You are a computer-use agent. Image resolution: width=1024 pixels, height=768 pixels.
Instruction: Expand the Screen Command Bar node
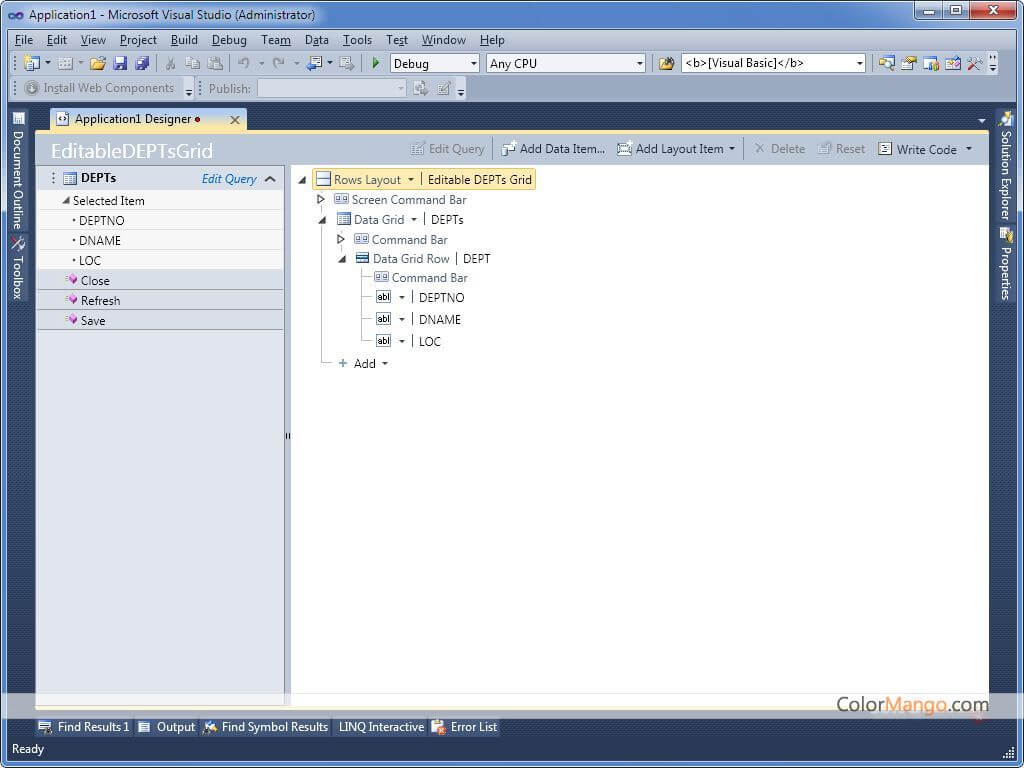click(321, 200)
